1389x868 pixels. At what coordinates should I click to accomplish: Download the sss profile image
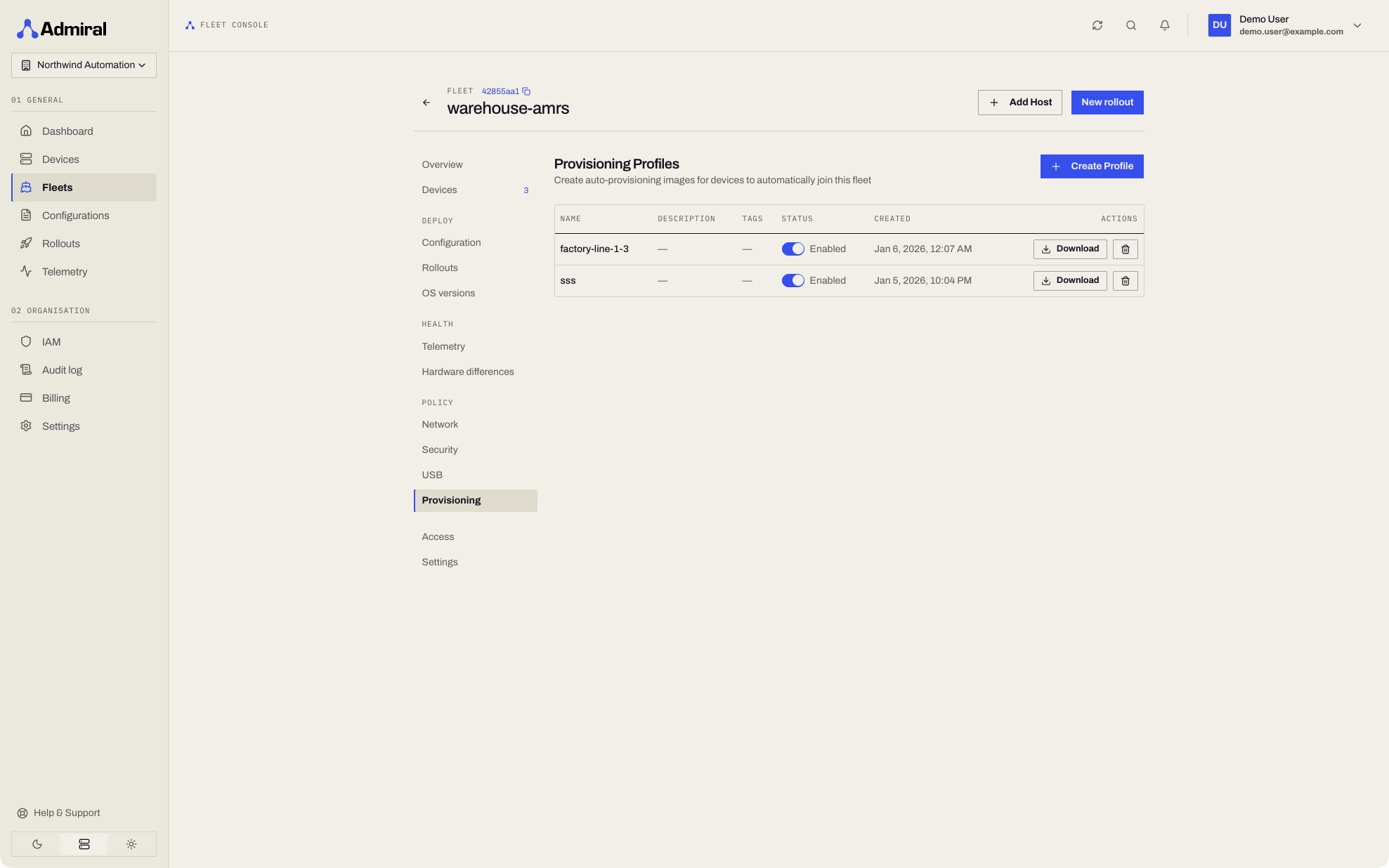(x=1069, y=281)
